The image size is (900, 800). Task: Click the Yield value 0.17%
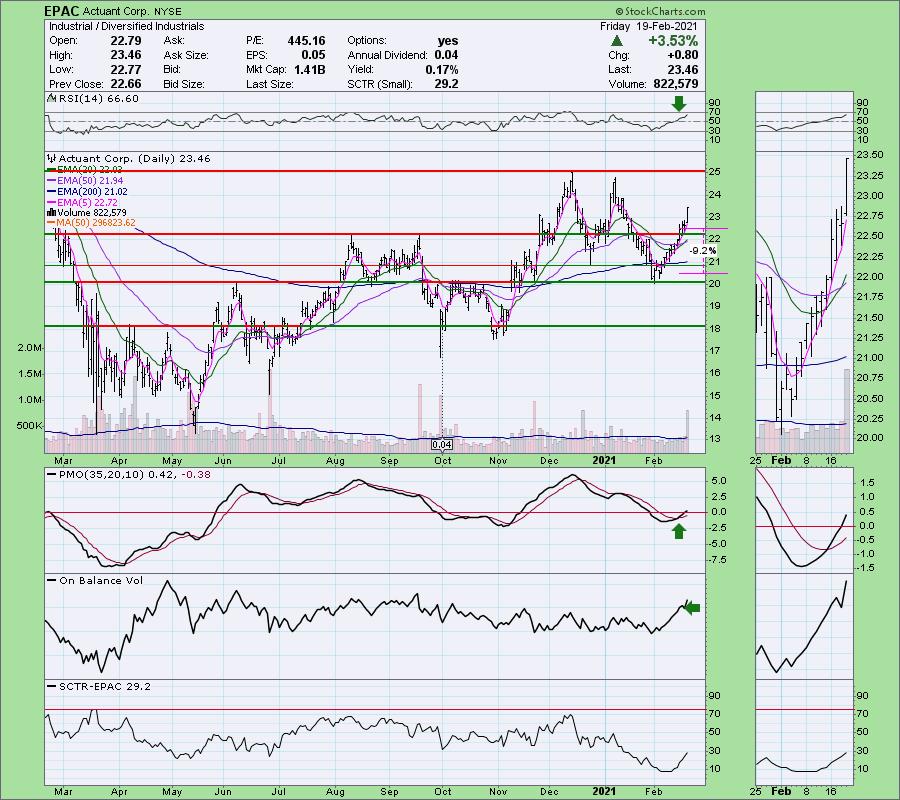(x=442, y=69)
